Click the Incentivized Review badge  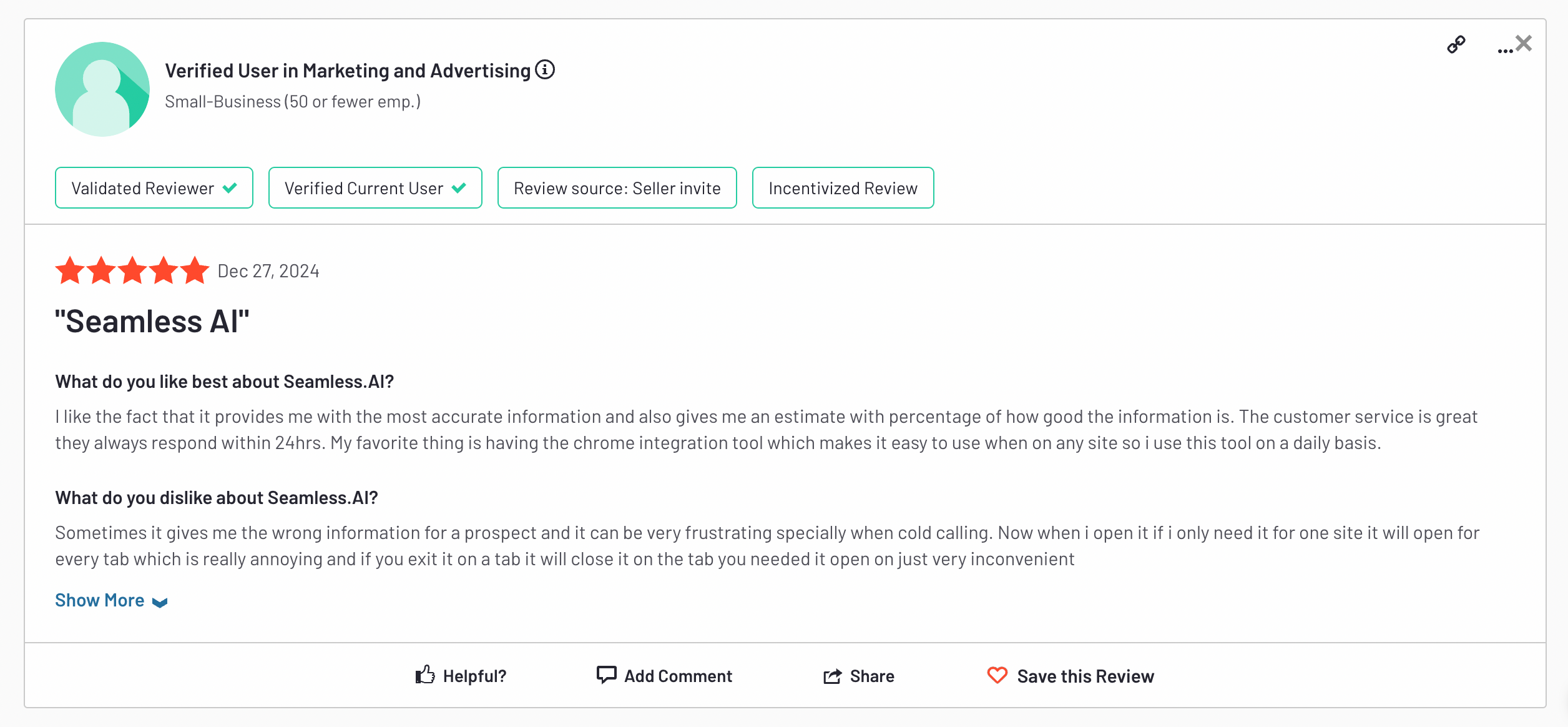843,187
